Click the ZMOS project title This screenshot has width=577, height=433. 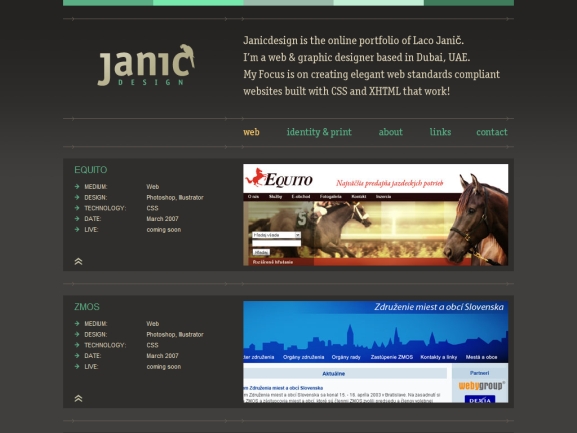87,307
